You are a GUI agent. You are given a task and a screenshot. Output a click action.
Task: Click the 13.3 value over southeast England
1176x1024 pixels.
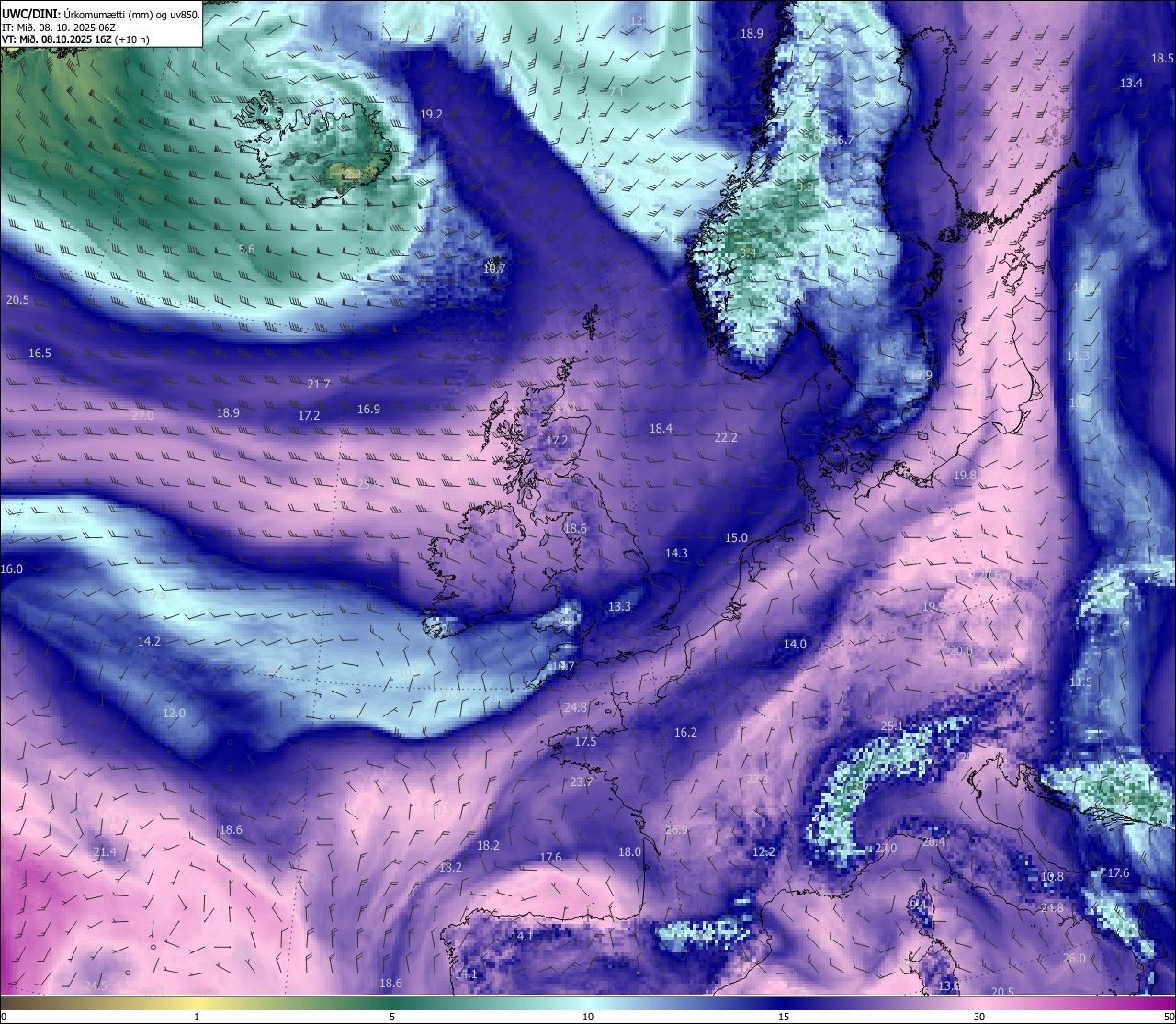pos(619,607)
